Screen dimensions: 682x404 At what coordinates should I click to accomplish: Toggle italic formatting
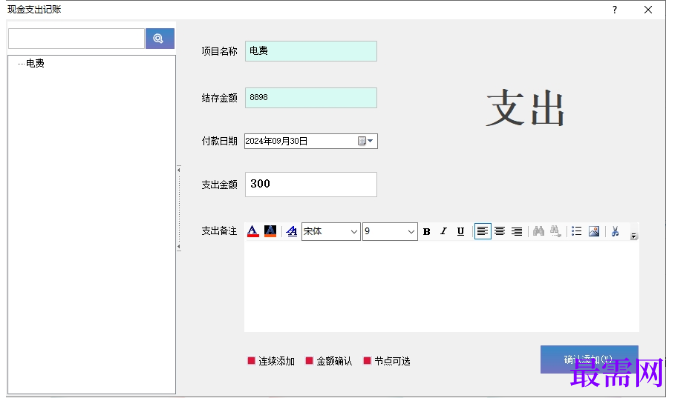click(443, 231)
